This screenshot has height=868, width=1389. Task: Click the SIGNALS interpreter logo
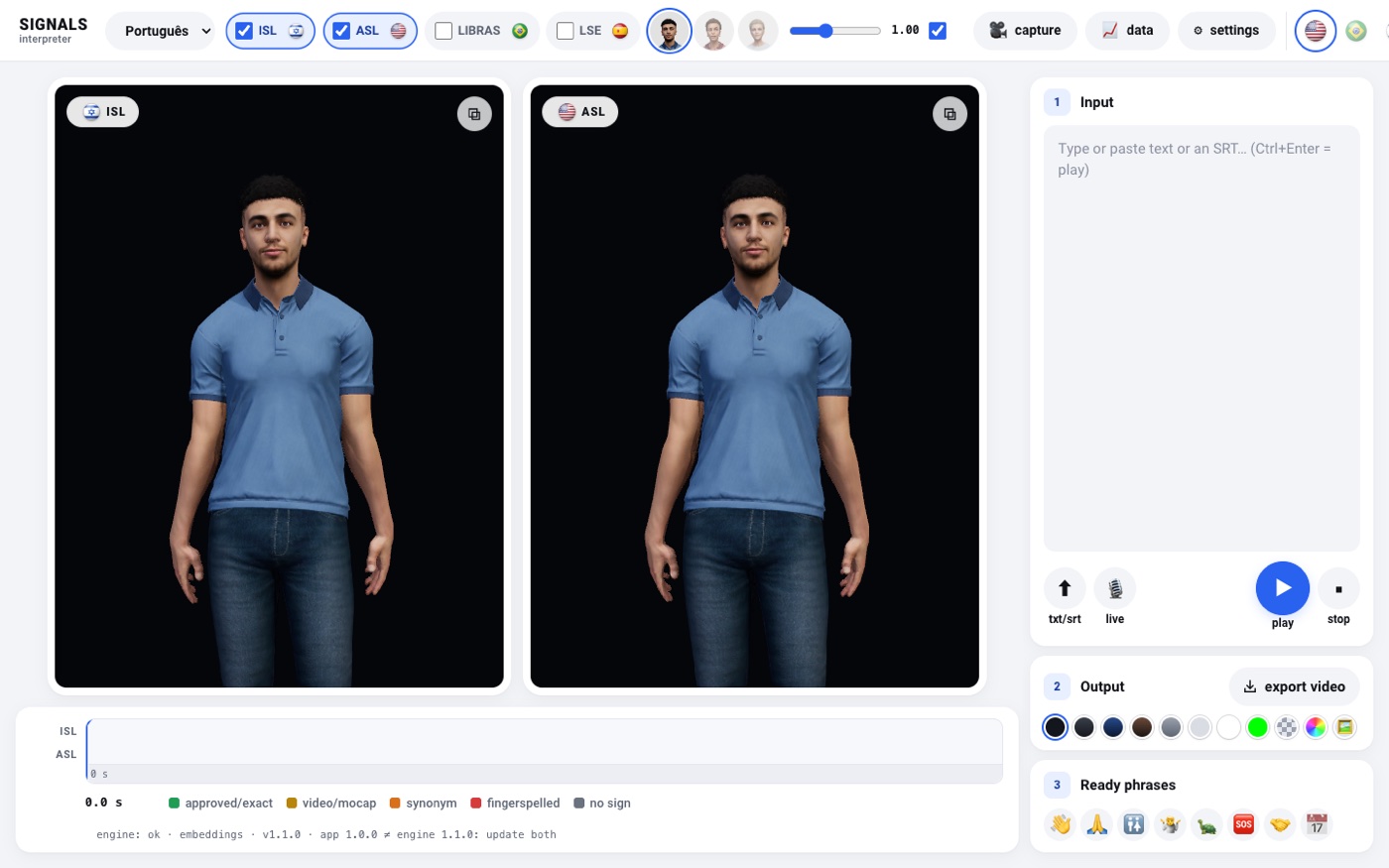pyautogui.click(x=54, y=30)
